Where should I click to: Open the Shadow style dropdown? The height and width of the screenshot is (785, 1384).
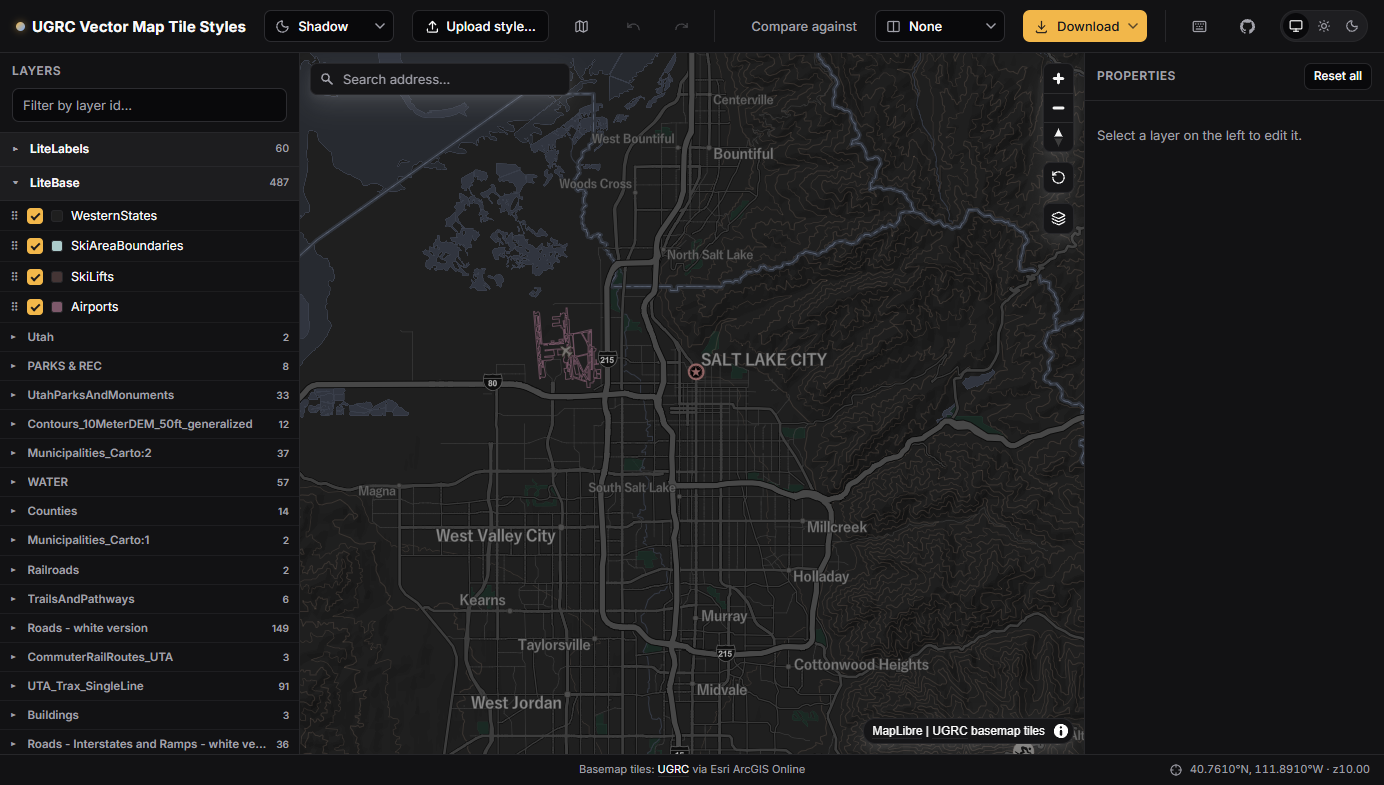[x=329, y=27]
